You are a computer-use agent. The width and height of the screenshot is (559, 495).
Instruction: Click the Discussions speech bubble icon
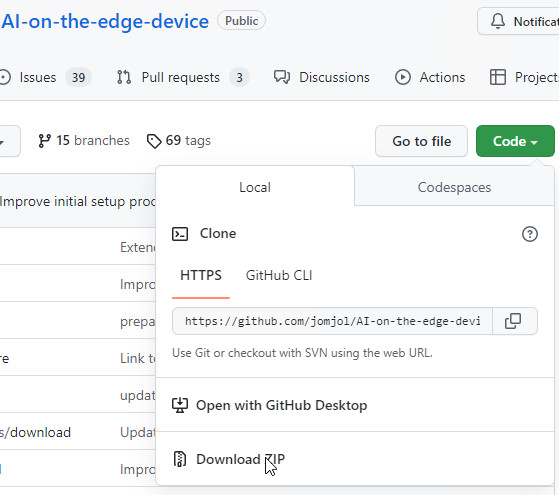click(x=282, y=77)
